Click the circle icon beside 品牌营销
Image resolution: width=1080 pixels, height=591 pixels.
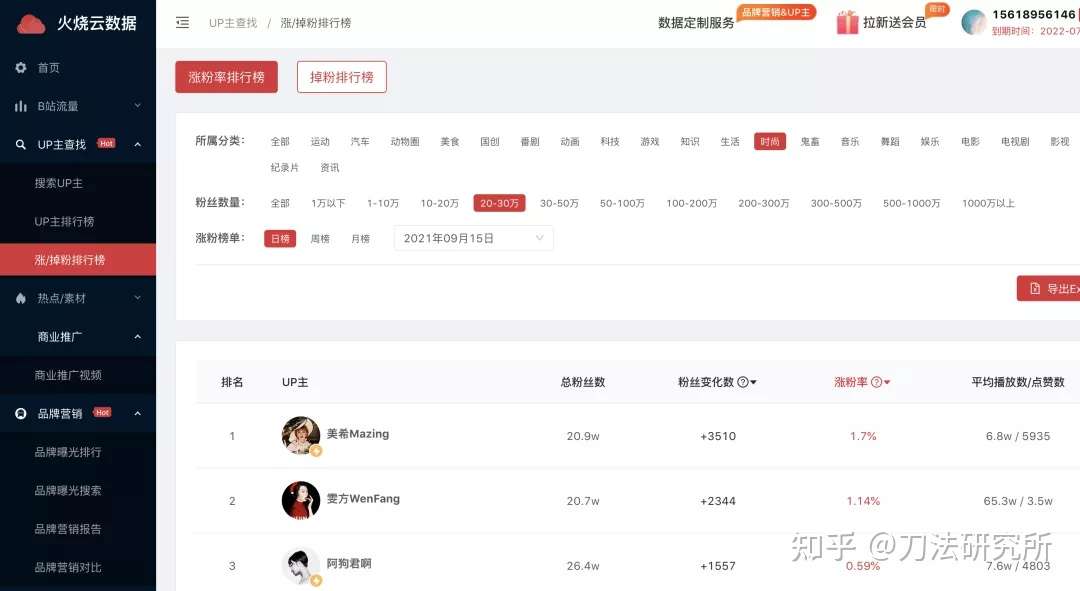(21, 413)
